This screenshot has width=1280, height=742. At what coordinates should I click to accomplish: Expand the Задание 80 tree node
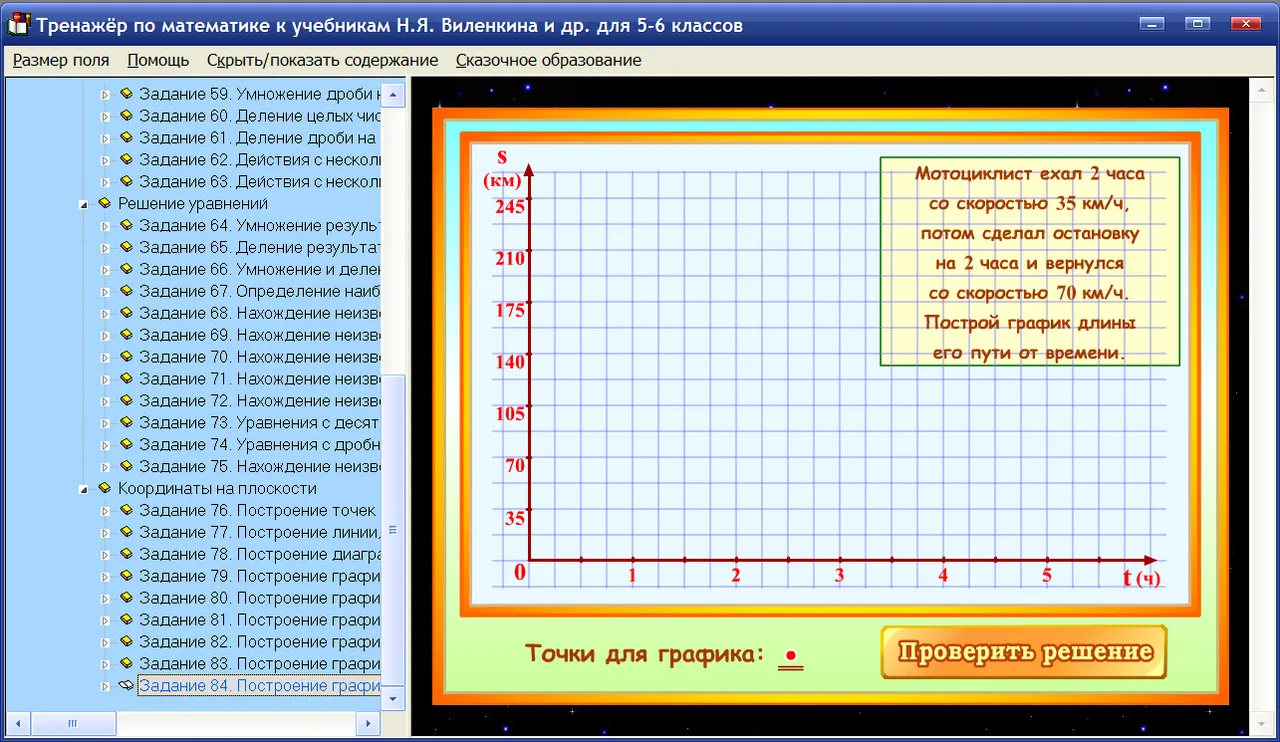106,599
